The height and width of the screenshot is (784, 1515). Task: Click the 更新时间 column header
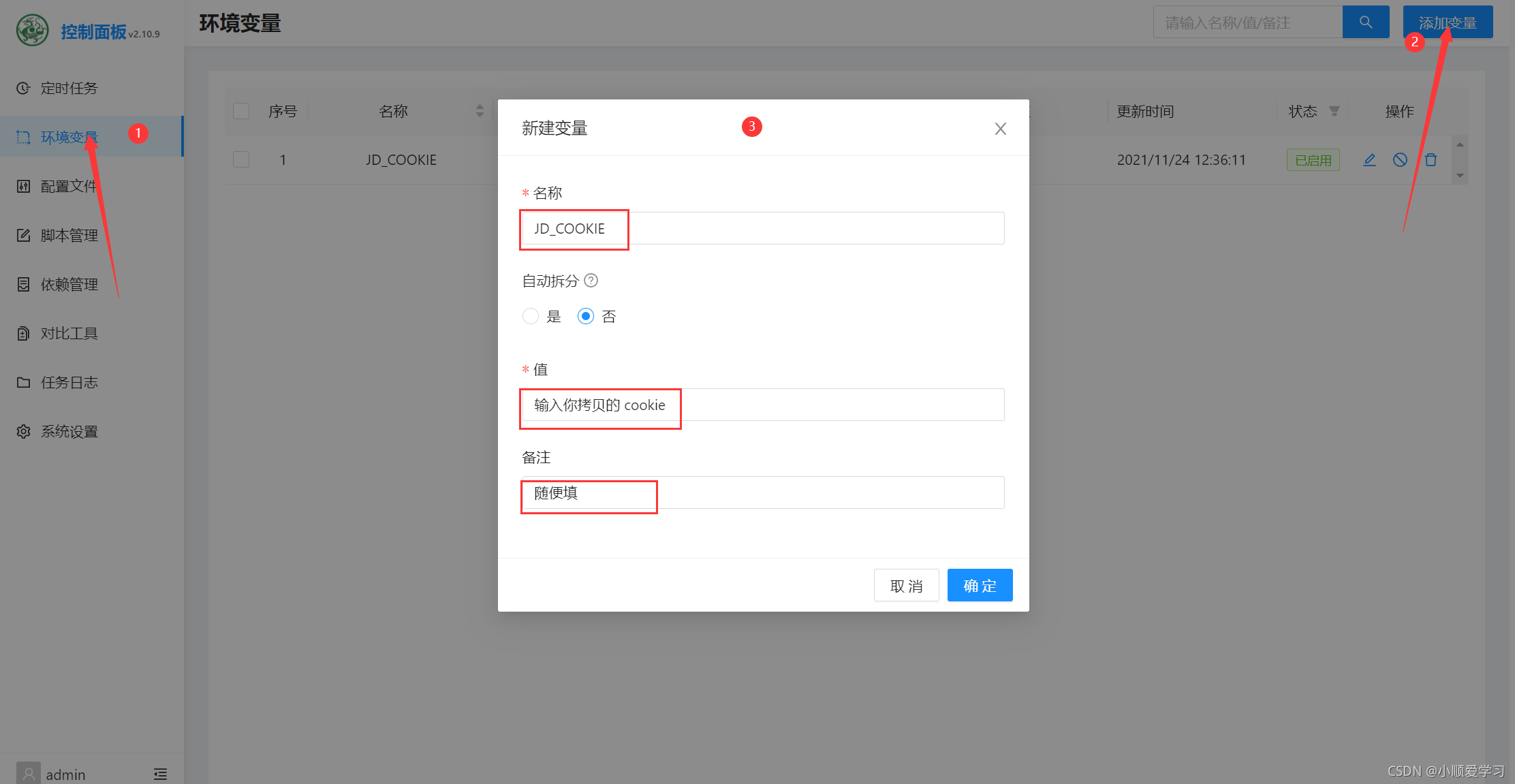[x=1145, y=111]
